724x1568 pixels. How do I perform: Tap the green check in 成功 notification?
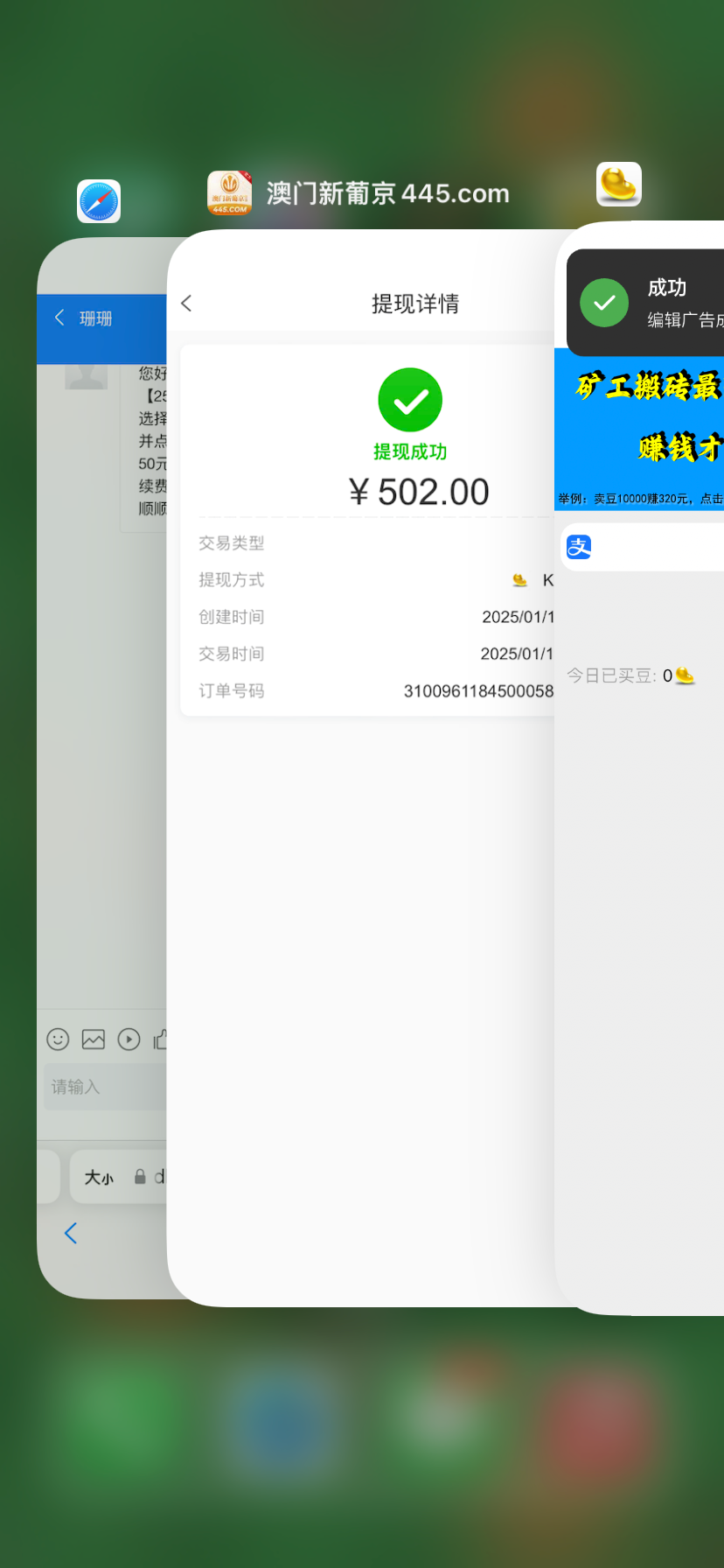tap(604, 303)
